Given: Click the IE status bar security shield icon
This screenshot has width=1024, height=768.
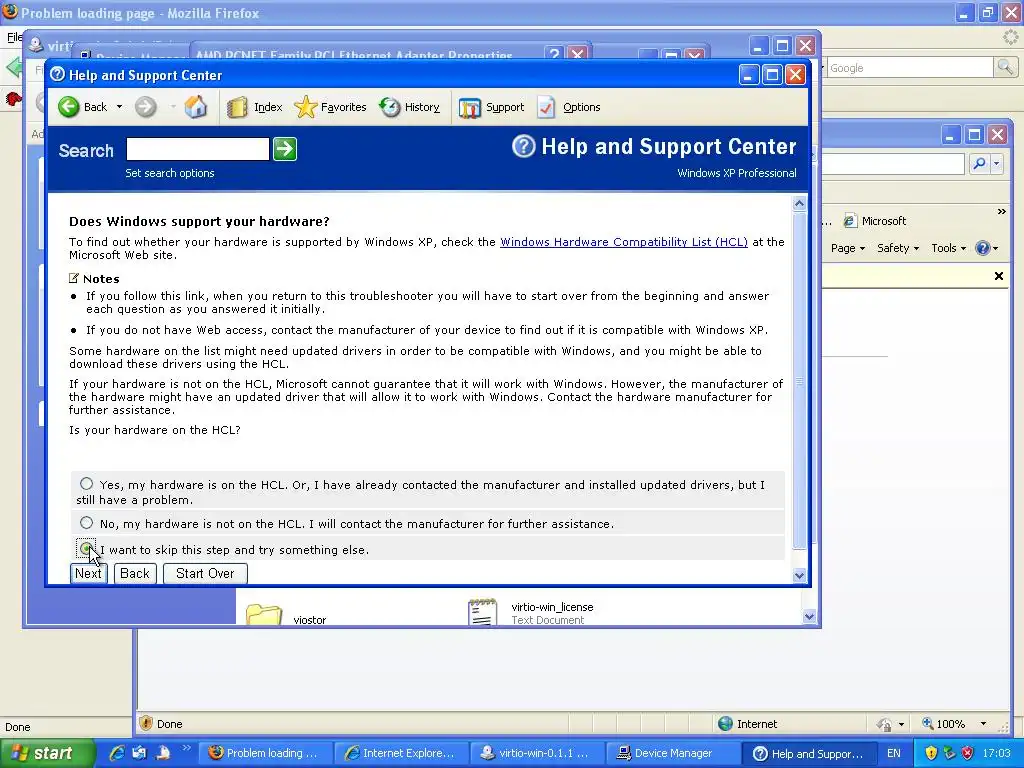Looking at the screenshot, I should [146, 723].
